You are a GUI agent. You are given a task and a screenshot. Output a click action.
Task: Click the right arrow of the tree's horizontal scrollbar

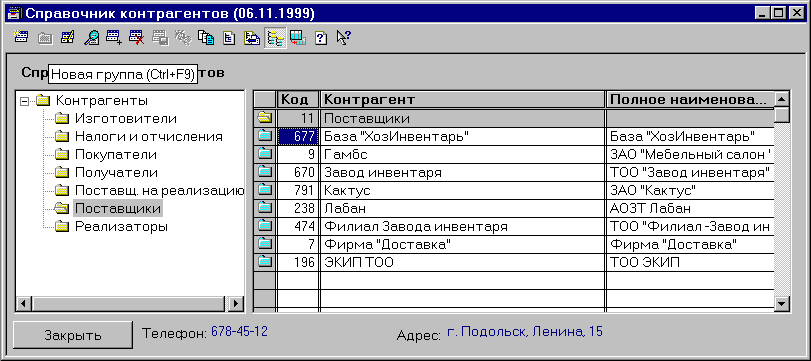236,304
